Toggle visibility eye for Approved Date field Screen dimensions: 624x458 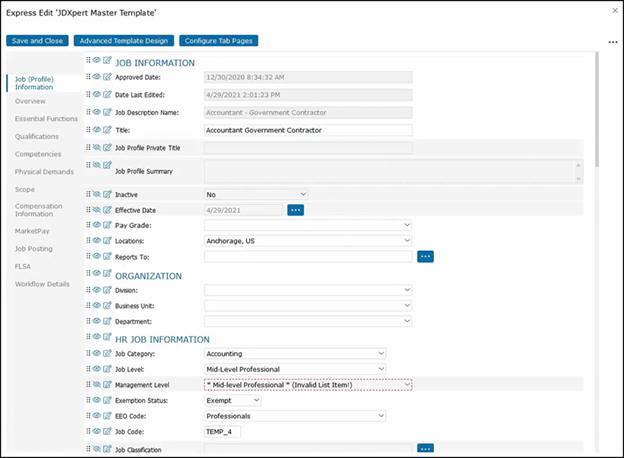[98, 76]
